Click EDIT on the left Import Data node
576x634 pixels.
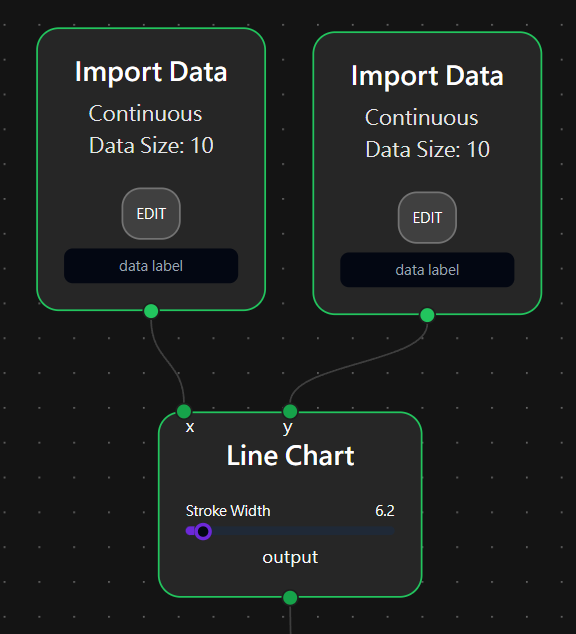(151, 213)
